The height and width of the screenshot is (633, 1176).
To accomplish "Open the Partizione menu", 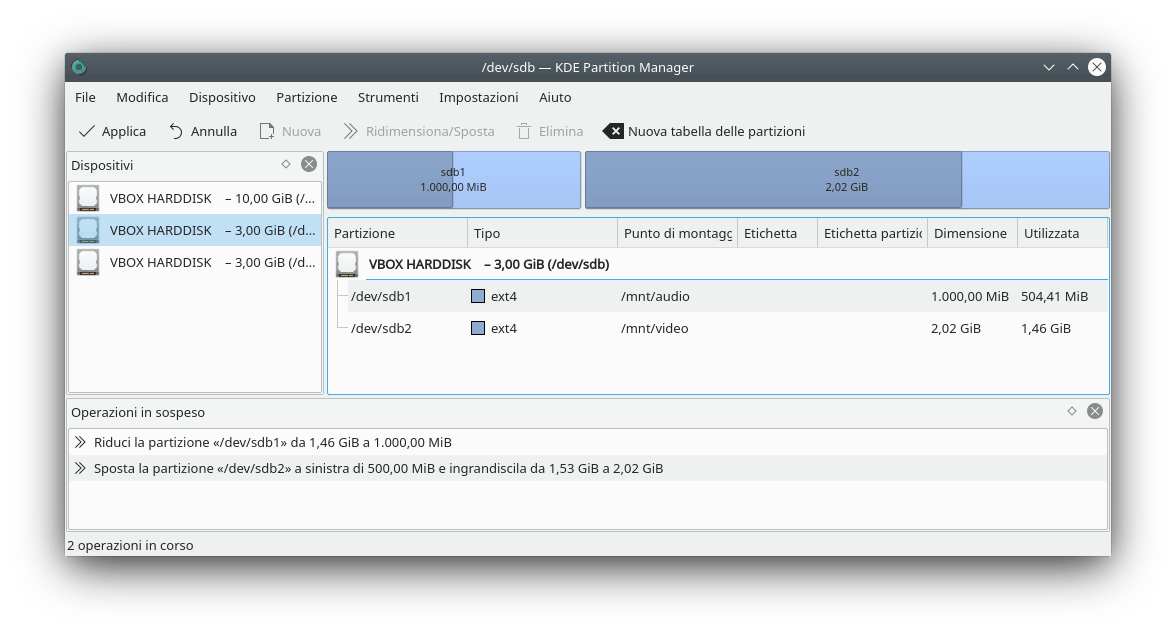I will (306, 97).
